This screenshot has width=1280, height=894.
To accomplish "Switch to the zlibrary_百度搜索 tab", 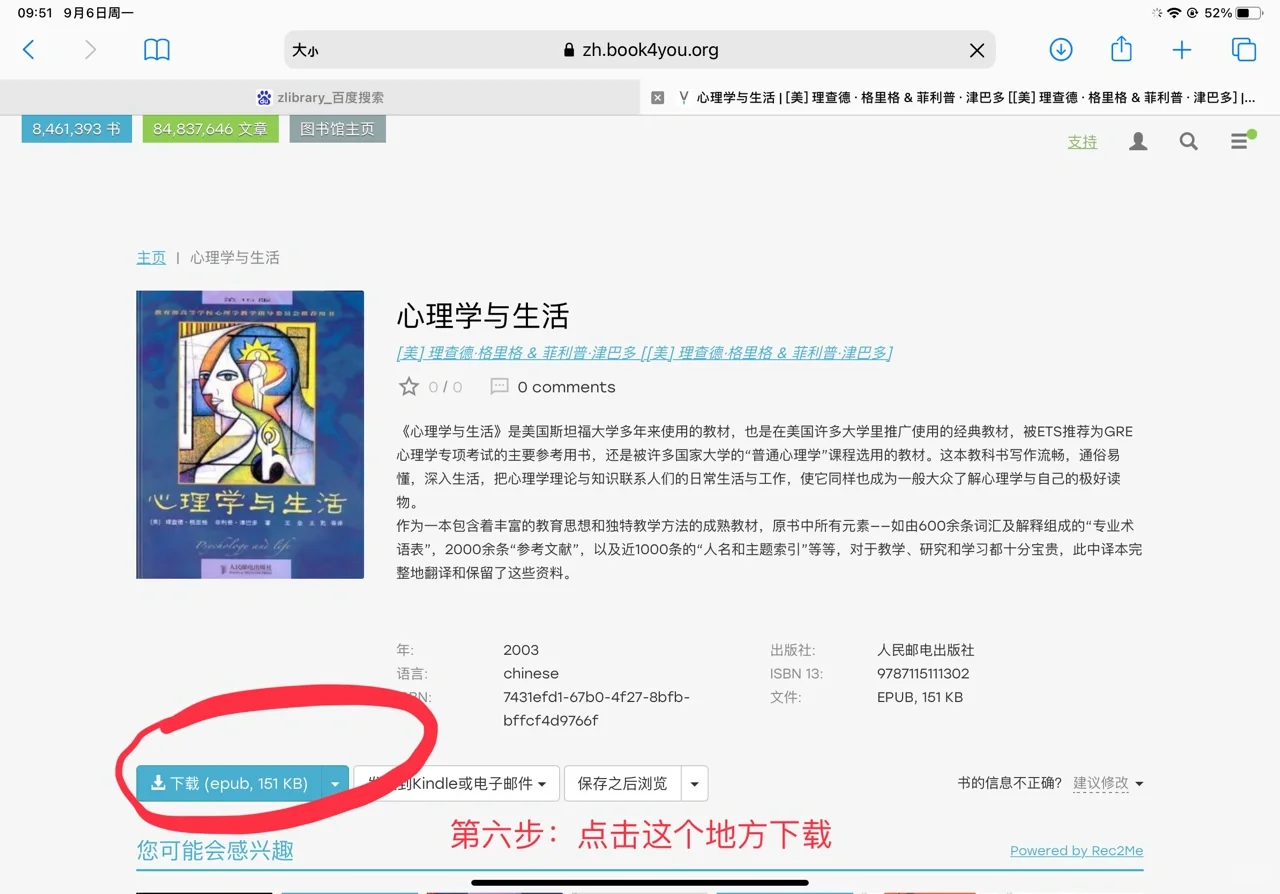I will click(x=320, y=97).
